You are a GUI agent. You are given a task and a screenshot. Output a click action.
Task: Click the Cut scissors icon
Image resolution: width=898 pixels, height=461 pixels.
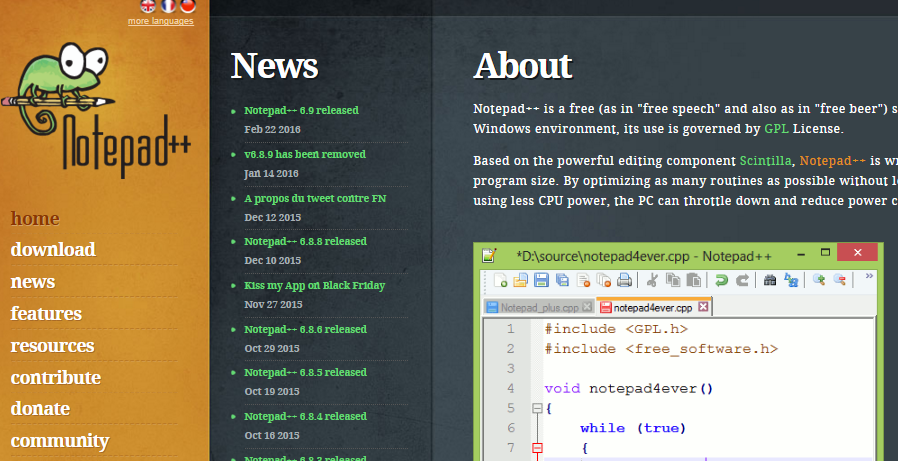pos(652,279)
